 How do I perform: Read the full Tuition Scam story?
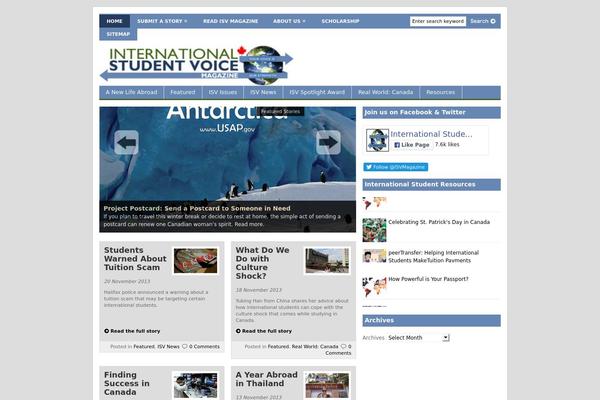(x=135, y=331)
